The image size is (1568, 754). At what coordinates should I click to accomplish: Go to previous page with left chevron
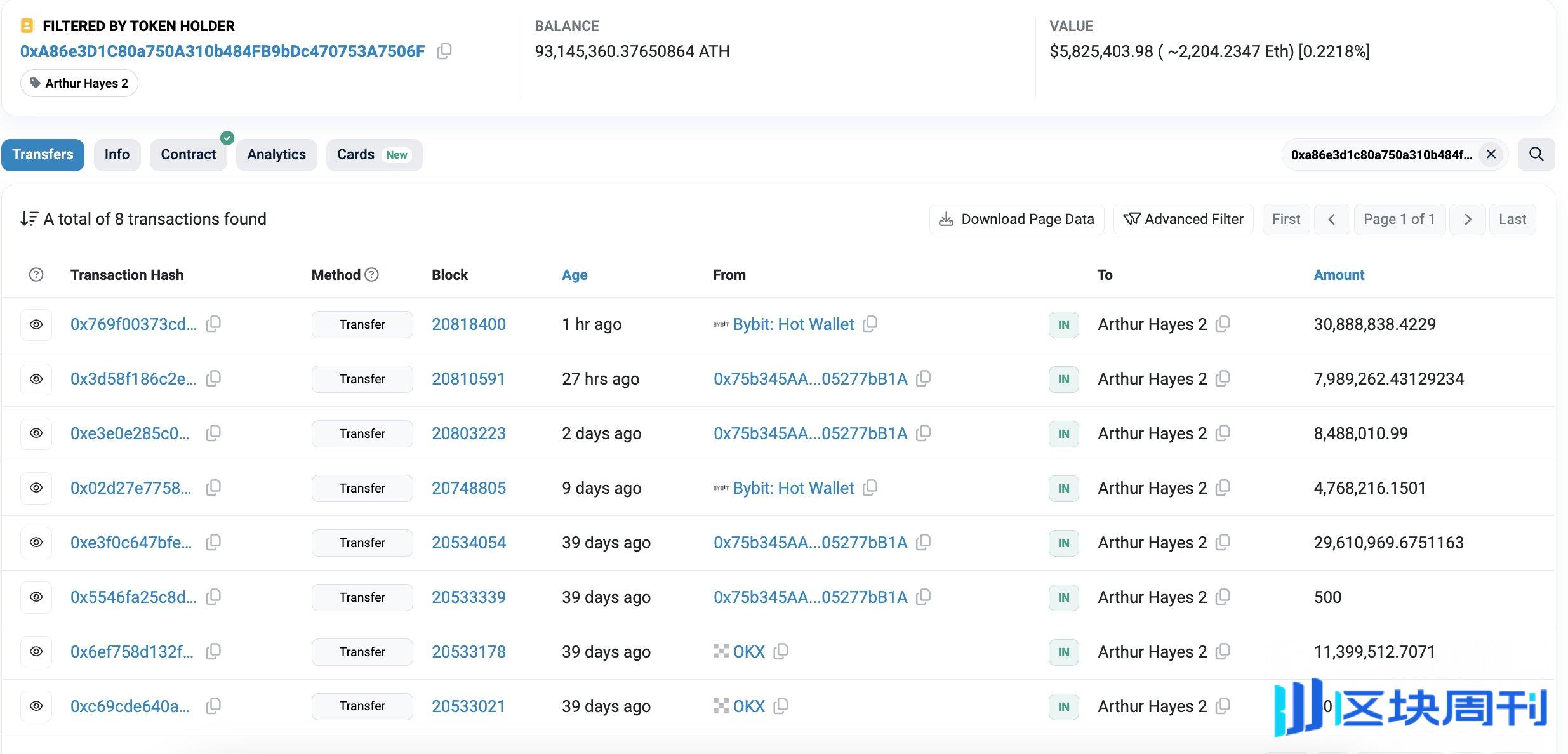[x=1332, y=220]
